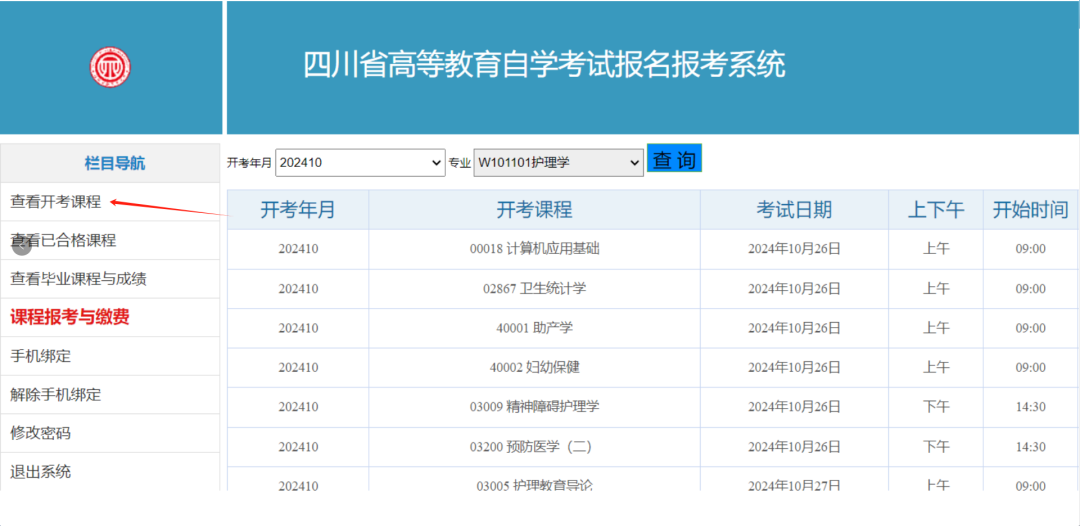Select 解除手机绑定 in navigation
Image resolution: width=1080 pixels, height=526 pixels.
point(56,394)
